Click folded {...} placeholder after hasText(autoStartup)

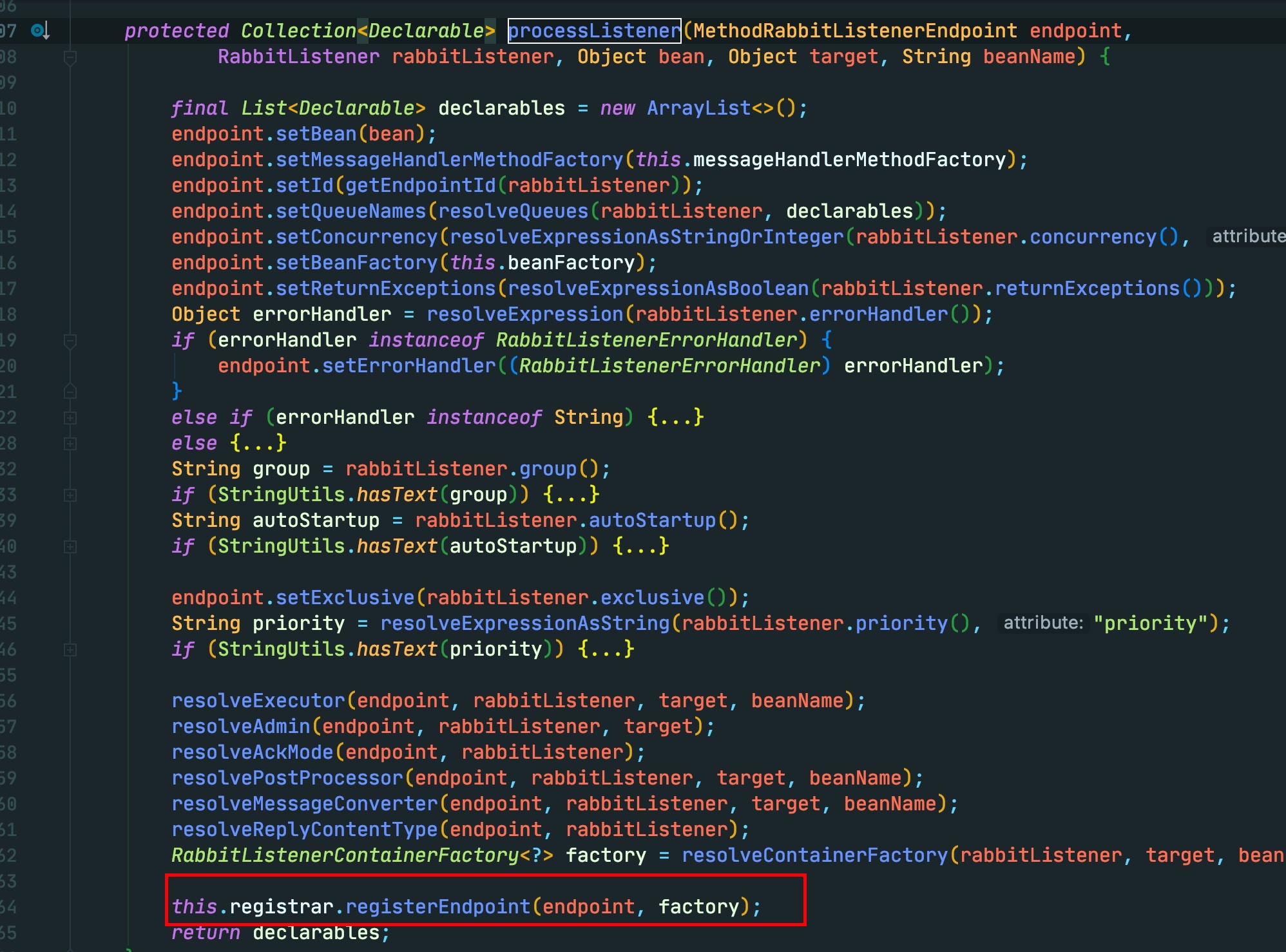click(640, 546)
